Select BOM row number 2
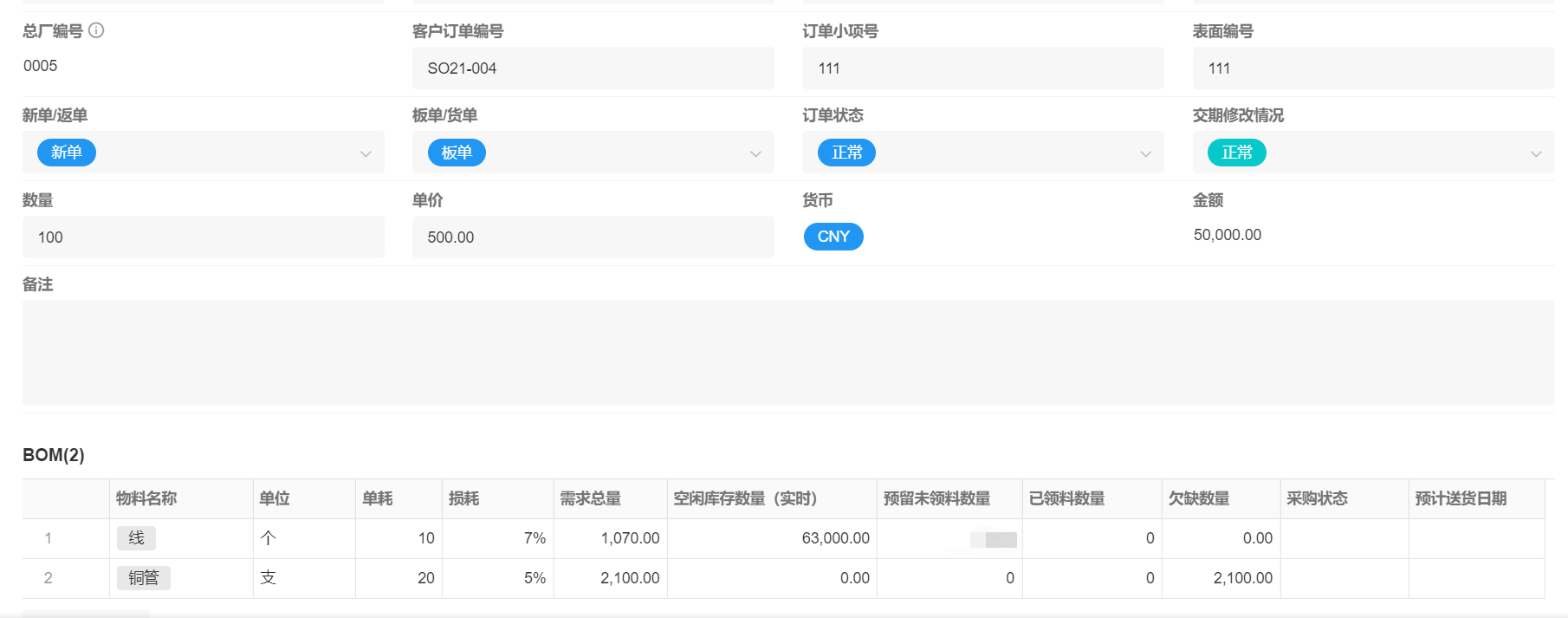Viewport: 1568px width, 618px height. point(49,578)
